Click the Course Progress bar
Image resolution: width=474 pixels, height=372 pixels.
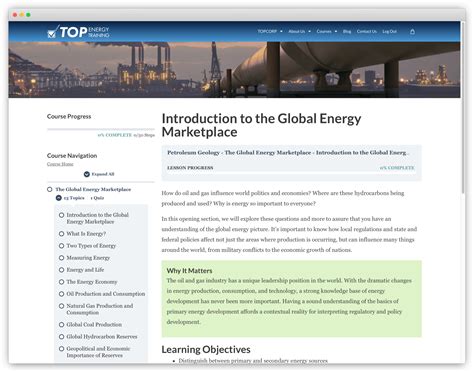point(101,129)
